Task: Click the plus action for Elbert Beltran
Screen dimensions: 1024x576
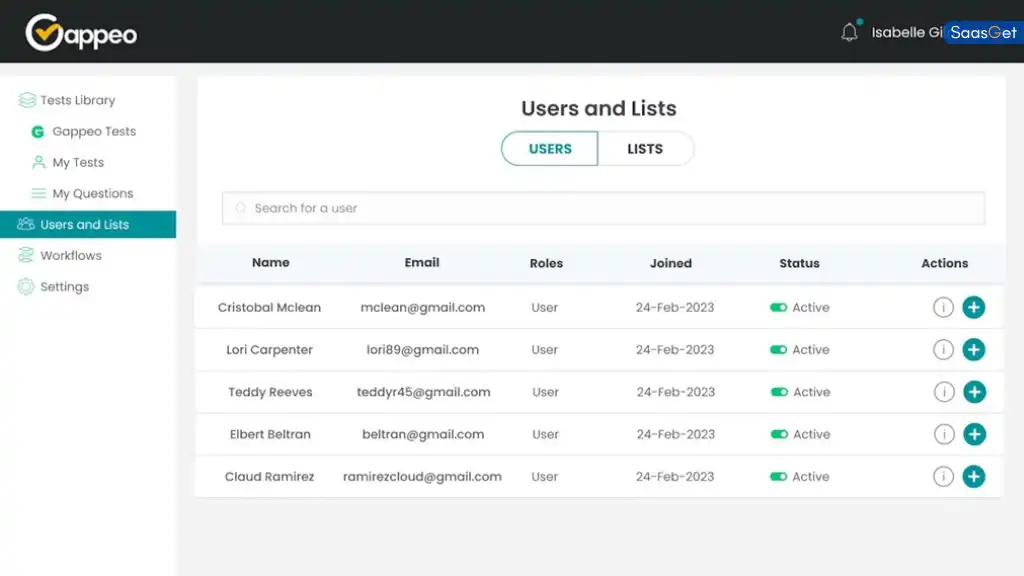Action: (974, 434)
